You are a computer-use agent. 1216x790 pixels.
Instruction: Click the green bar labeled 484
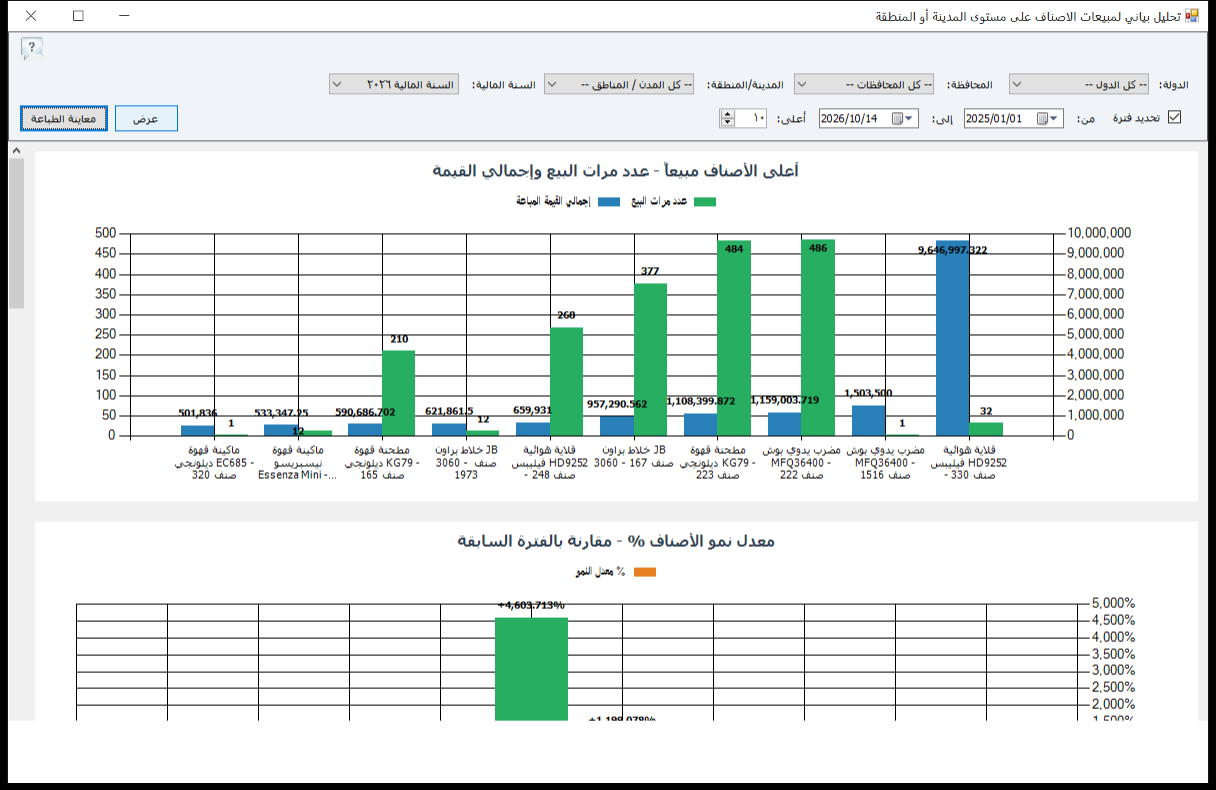[734, 338]
